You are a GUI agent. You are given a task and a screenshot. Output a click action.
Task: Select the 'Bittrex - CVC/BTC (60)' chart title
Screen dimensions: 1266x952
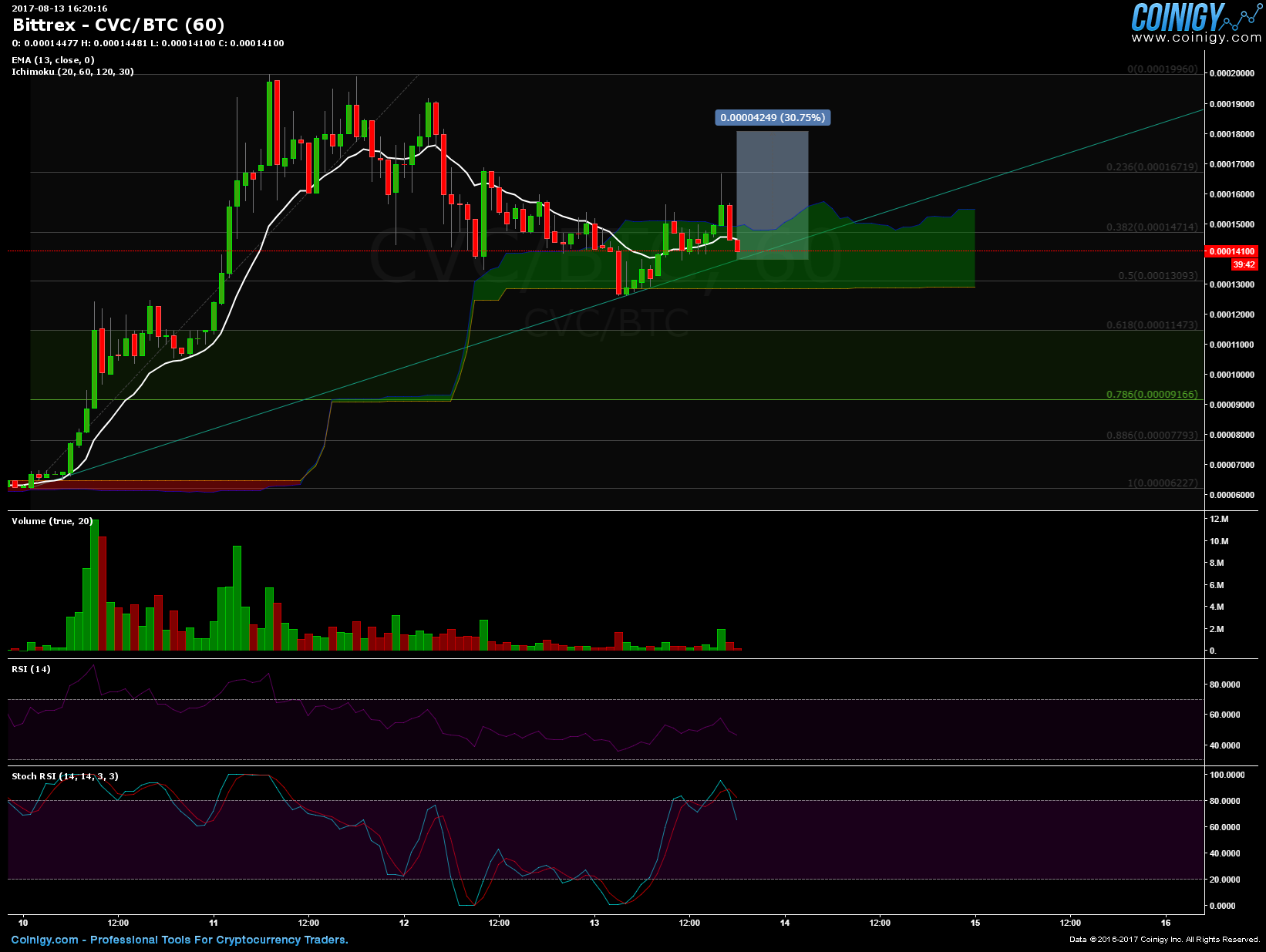tap(119, 25)
